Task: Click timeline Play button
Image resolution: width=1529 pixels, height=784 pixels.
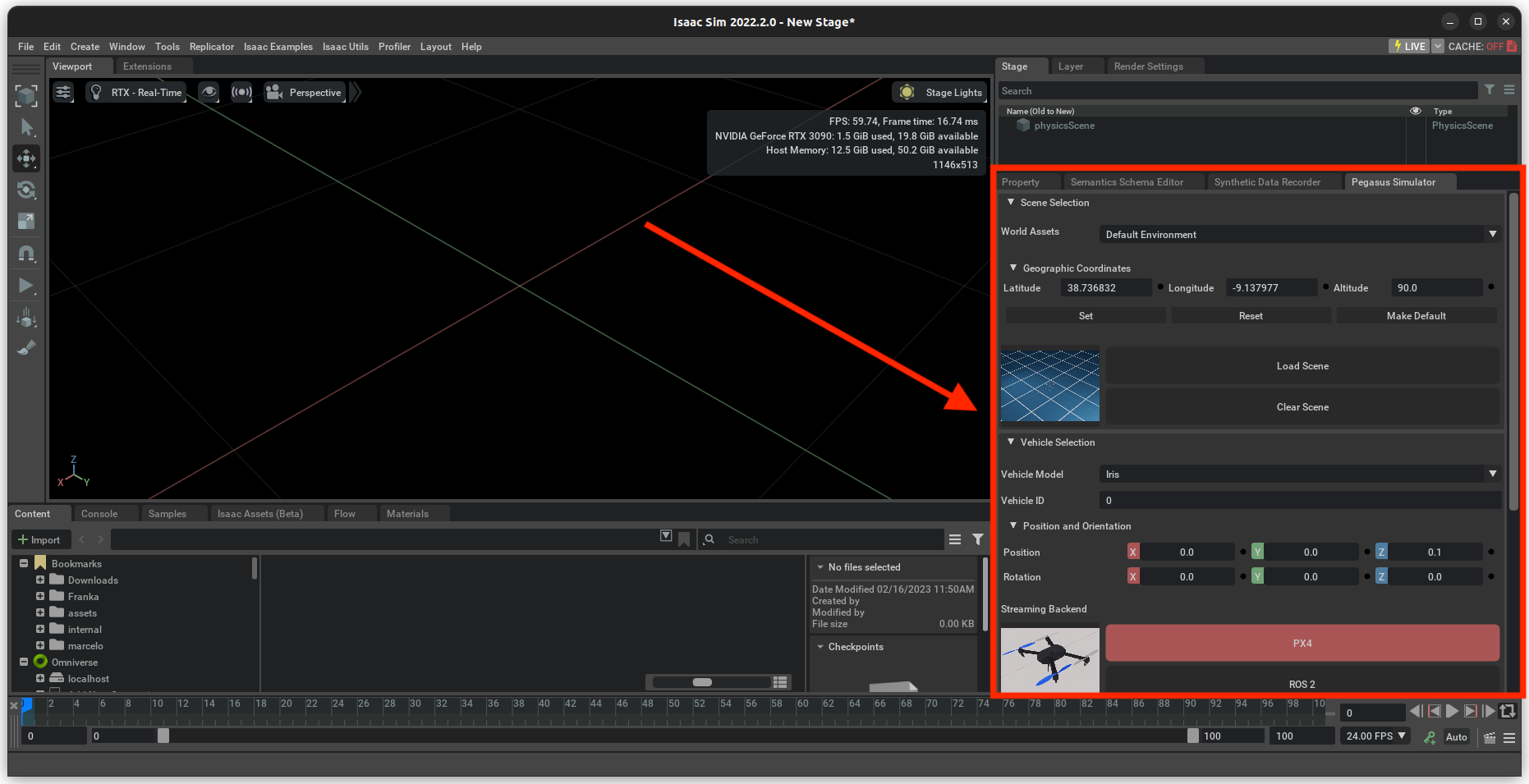Action: 1452,712
